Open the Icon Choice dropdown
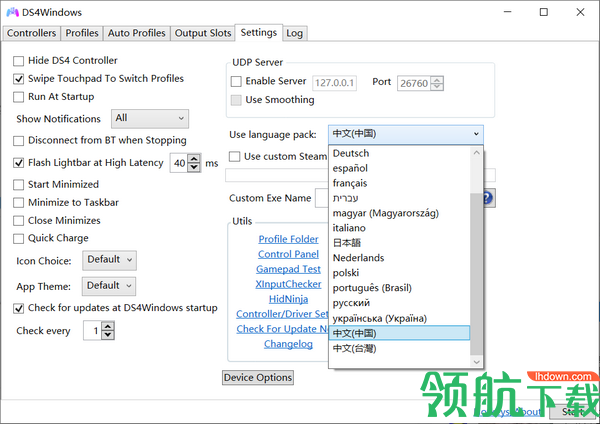Viewport: 600px width, 424px height. [x=109, y=260]
